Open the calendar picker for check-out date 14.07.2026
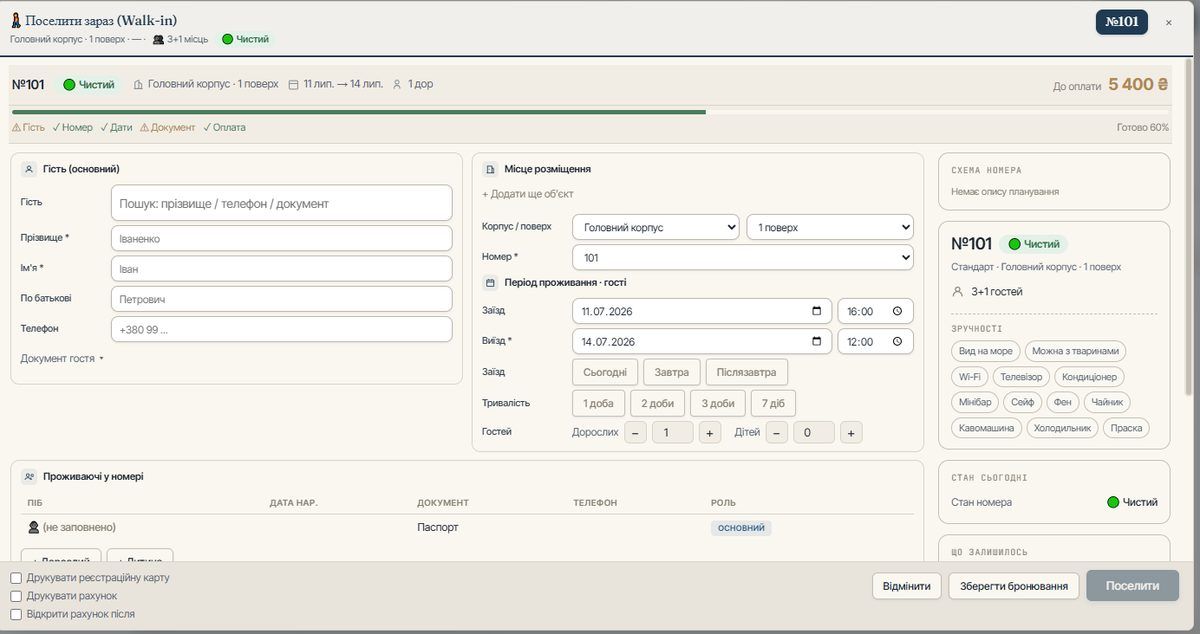Viewport: 1200px width, 634px height. click(817, 341)
